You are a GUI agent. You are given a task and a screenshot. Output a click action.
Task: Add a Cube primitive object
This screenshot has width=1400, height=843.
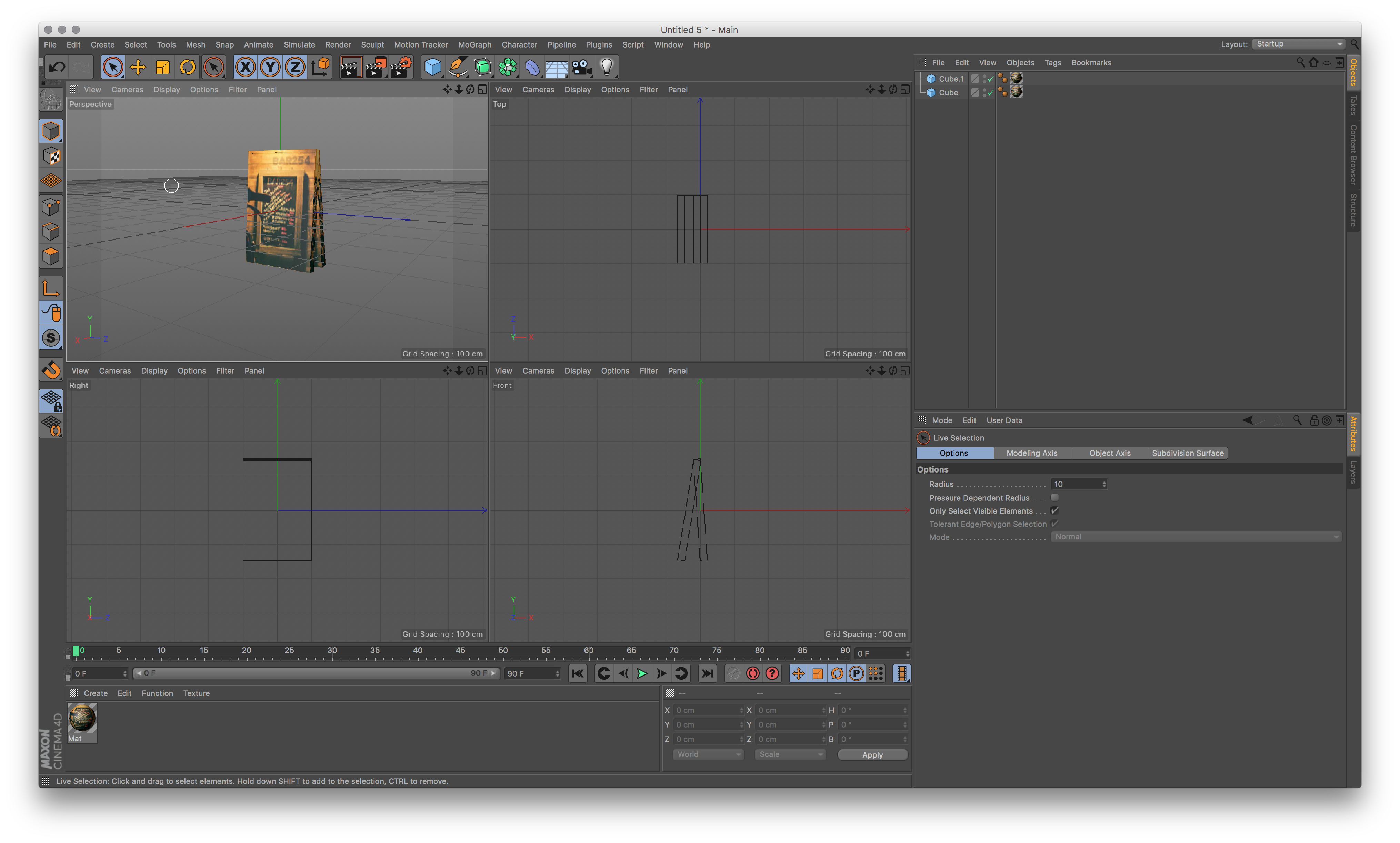point(432,67)
